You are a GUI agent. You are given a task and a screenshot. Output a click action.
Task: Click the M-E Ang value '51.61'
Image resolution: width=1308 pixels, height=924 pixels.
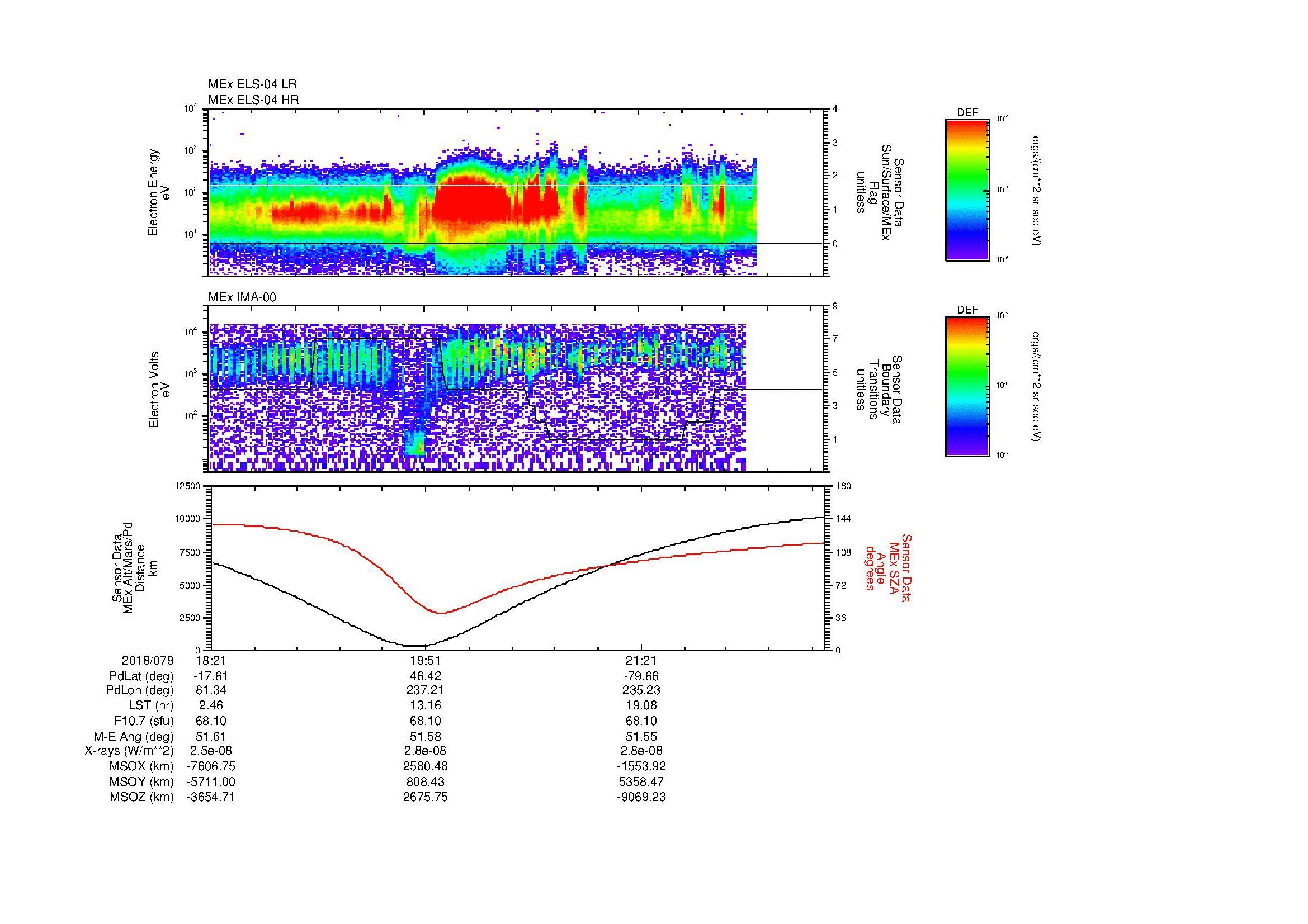coord(211,736)
